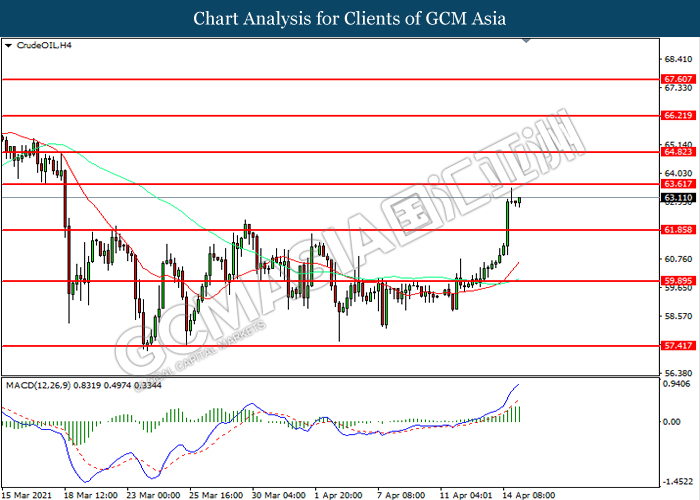
Task: Click the 63.617 resistance price tag
Action: [x=678, y=184]
